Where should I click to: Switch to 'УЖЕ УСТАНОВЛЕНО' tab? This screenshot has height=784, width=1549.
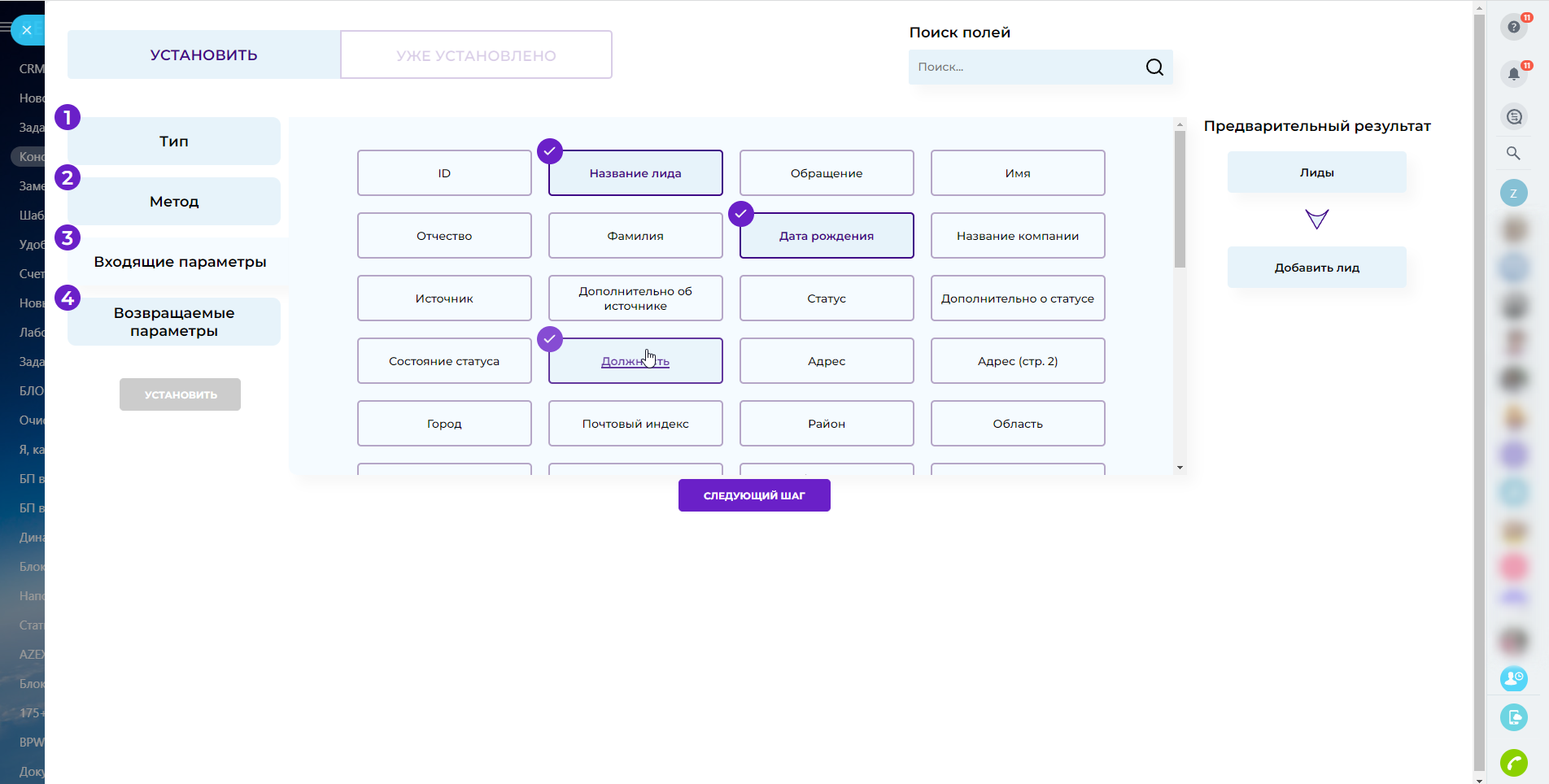pos(476,55)
